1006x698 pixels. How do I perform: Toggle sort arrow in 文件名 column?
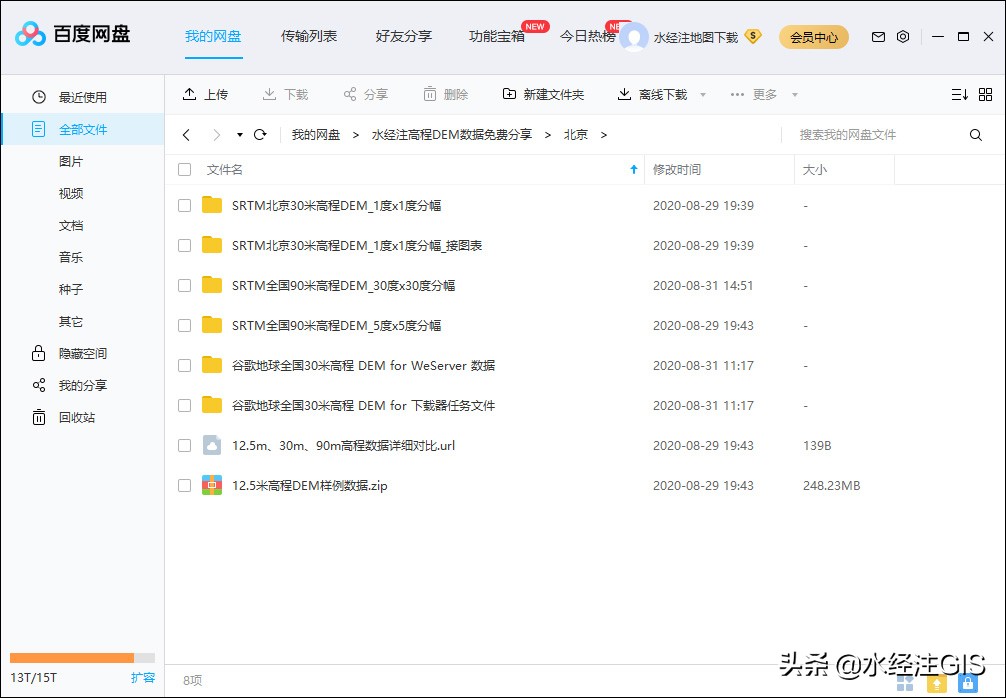click(x=634, y=169)
